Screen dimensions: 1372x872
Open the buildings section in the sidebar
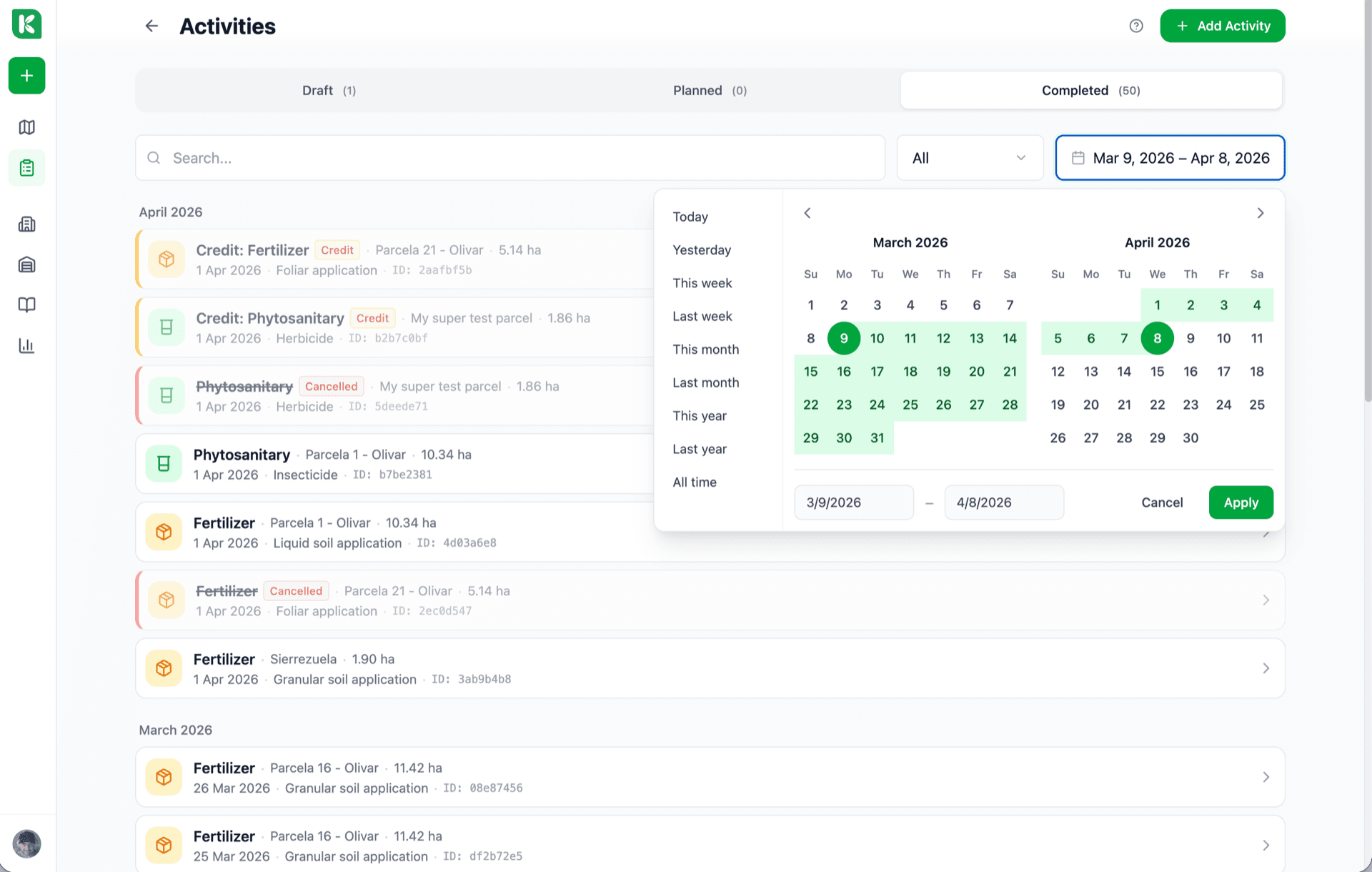click(x=26, y=224)
